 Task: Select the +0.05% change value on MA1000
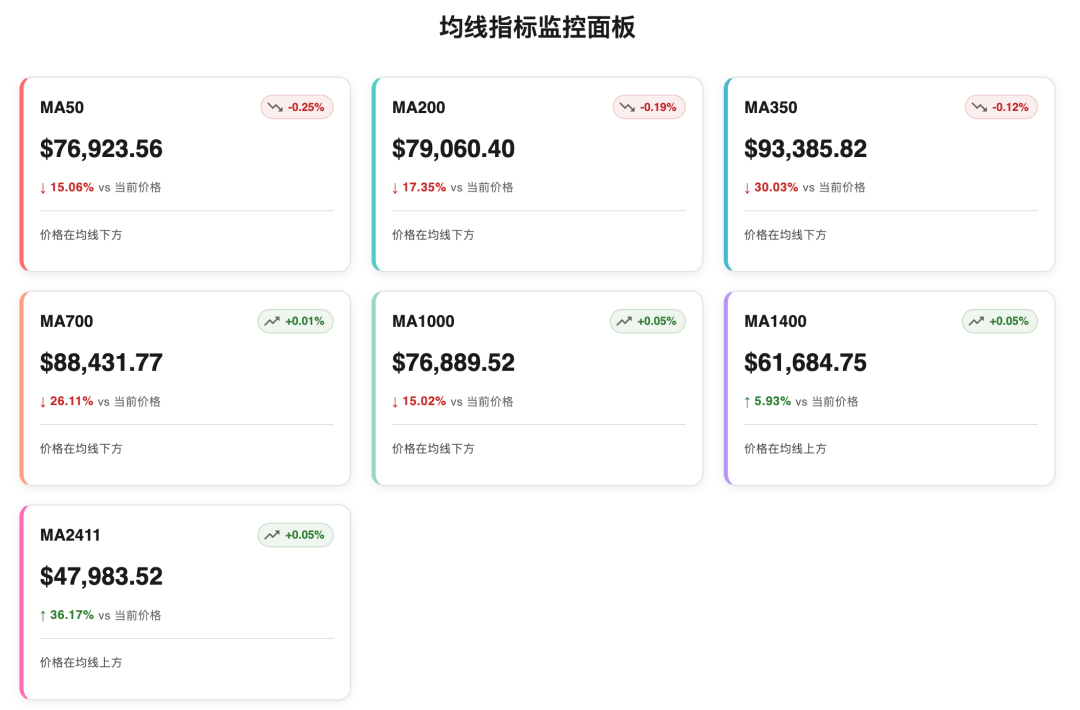pyautogui.click(x=656, y=321)
